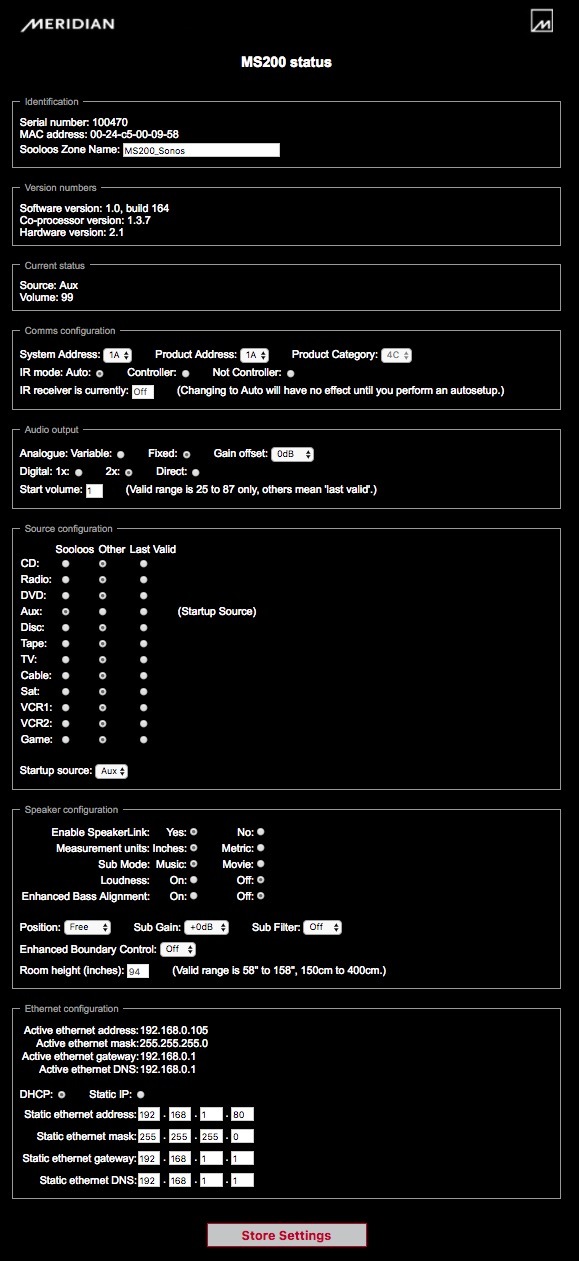This screenshot has width=579, height=1261.
Task: Choose Metric measurement units
Action: coord(260,847)
